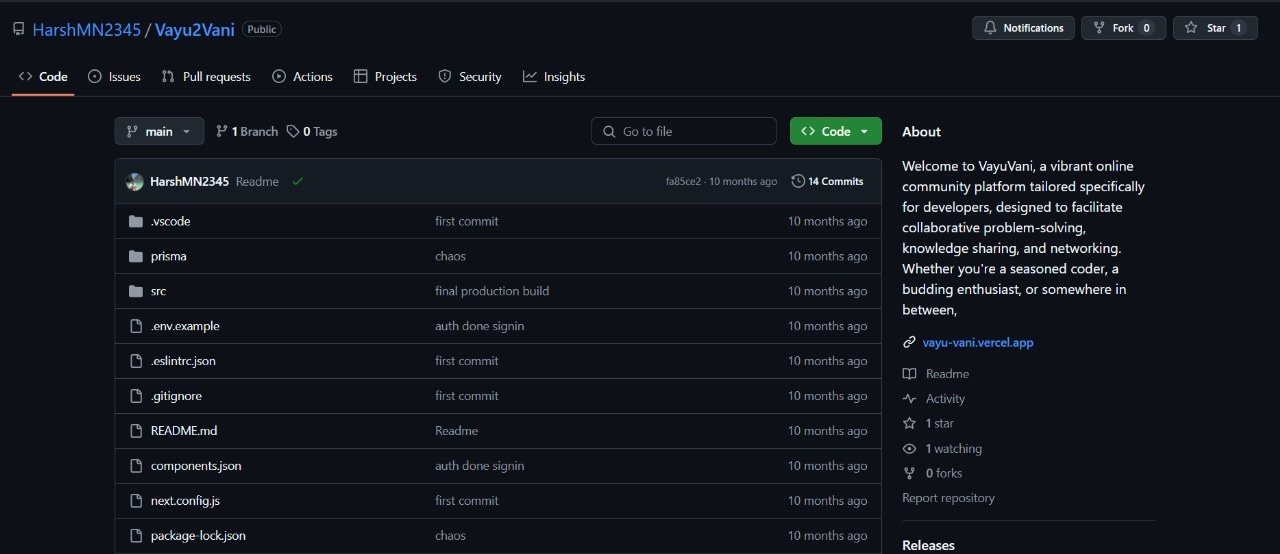
Task: Open the next.config.js file
Action: pyautogui.click(x=185, y=501)
